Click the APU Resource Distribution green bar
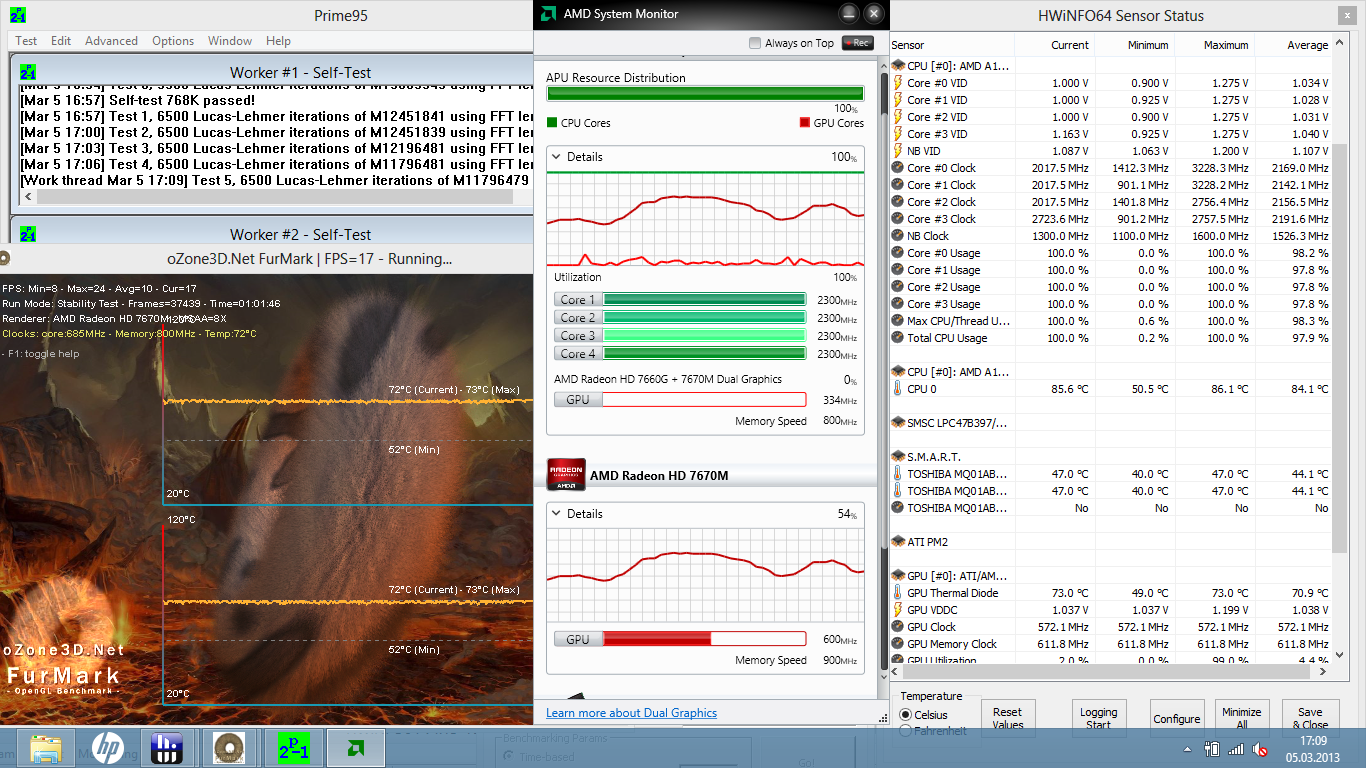The width and height of the screenshot is (1366, 768). click(705, 93)
